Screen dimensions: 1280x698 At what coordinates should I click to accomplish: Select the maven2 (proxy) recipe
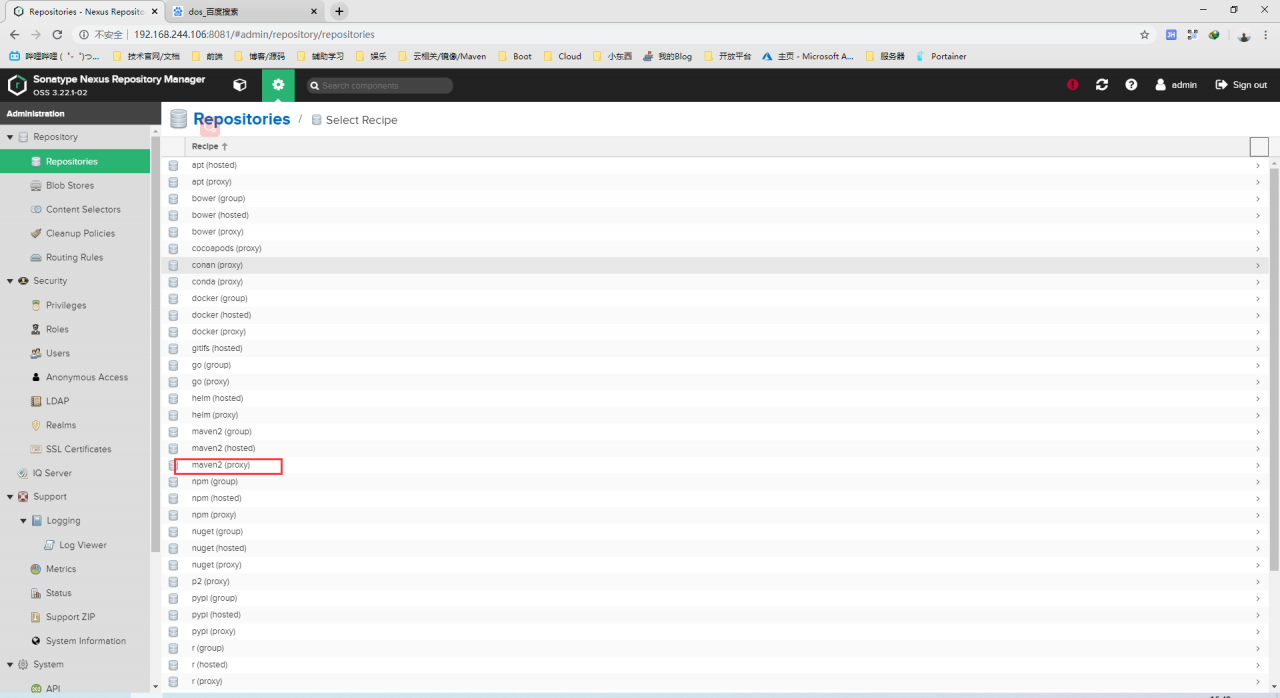pyautogui.click(x=715, y=465)
